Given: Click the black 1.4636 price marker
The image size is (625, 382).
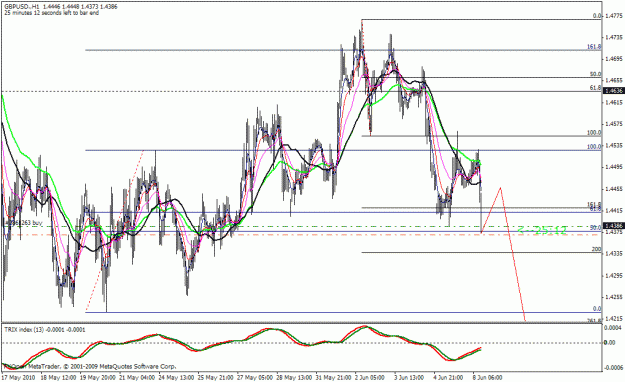Looking at the screenshot, I should 613,91.
